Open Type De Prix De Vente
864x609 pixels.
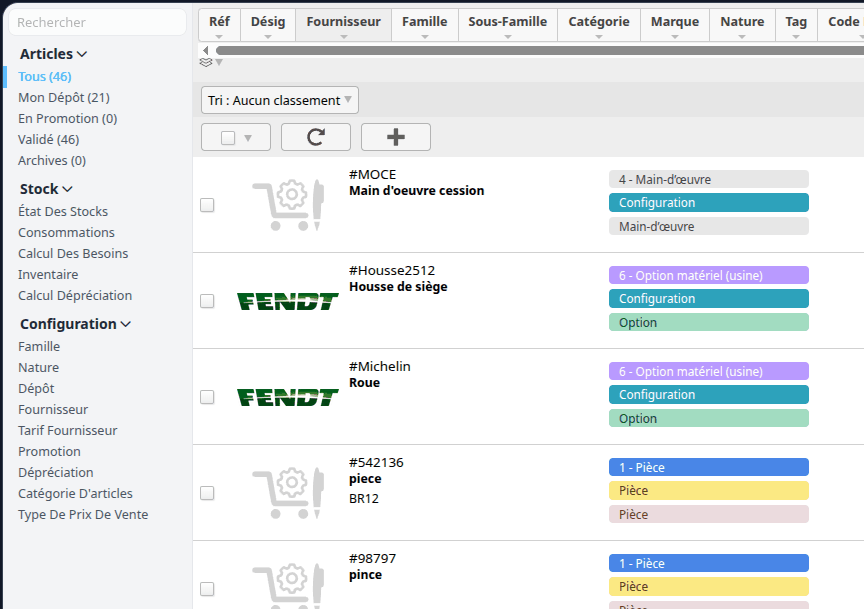pos(83,514)
